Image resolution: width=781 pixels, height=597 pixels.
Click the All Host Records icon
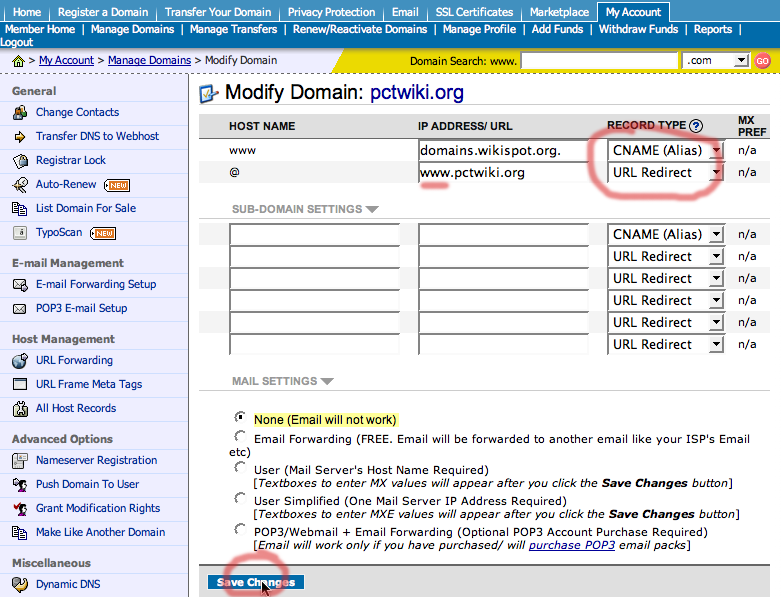pyautogui.click(x=20, y=408)
